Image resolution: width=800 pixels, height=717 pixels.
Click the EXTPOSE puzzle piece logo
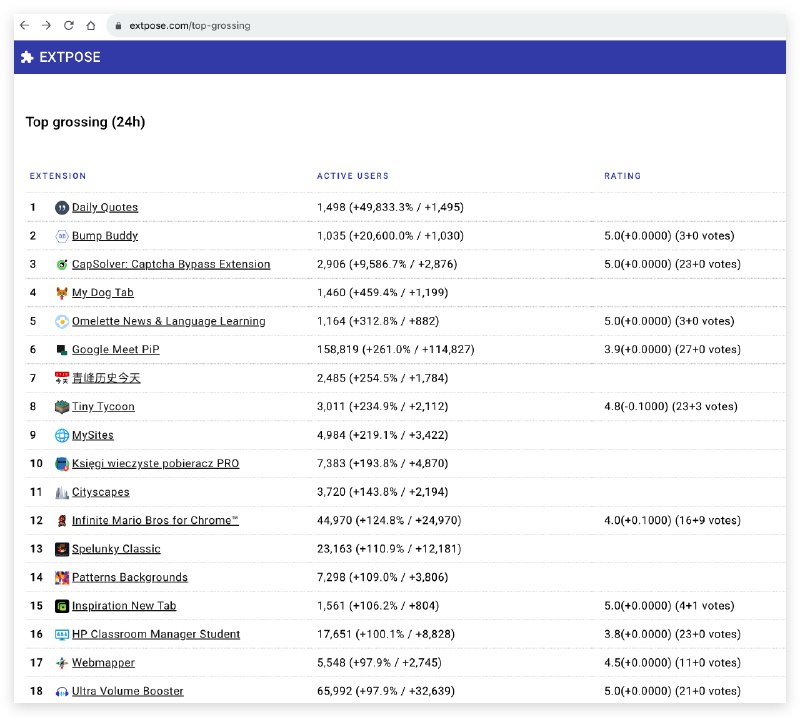pyautogui.click(x=27, y=57)
